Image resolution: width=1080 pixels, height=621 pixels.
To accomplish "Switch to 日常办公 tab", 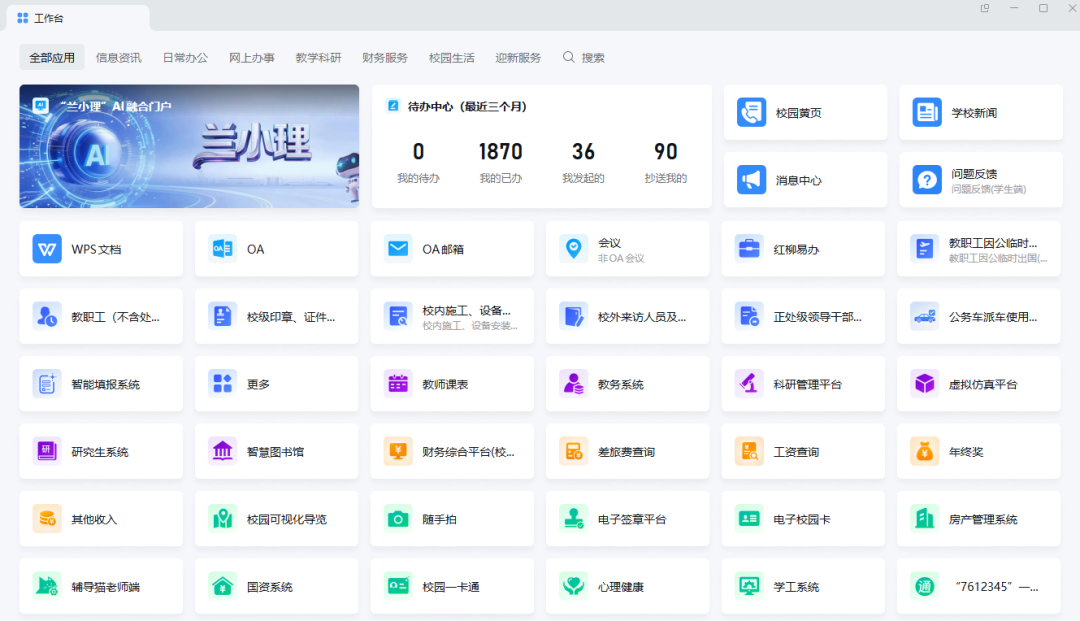I will (x=185, y=57).
